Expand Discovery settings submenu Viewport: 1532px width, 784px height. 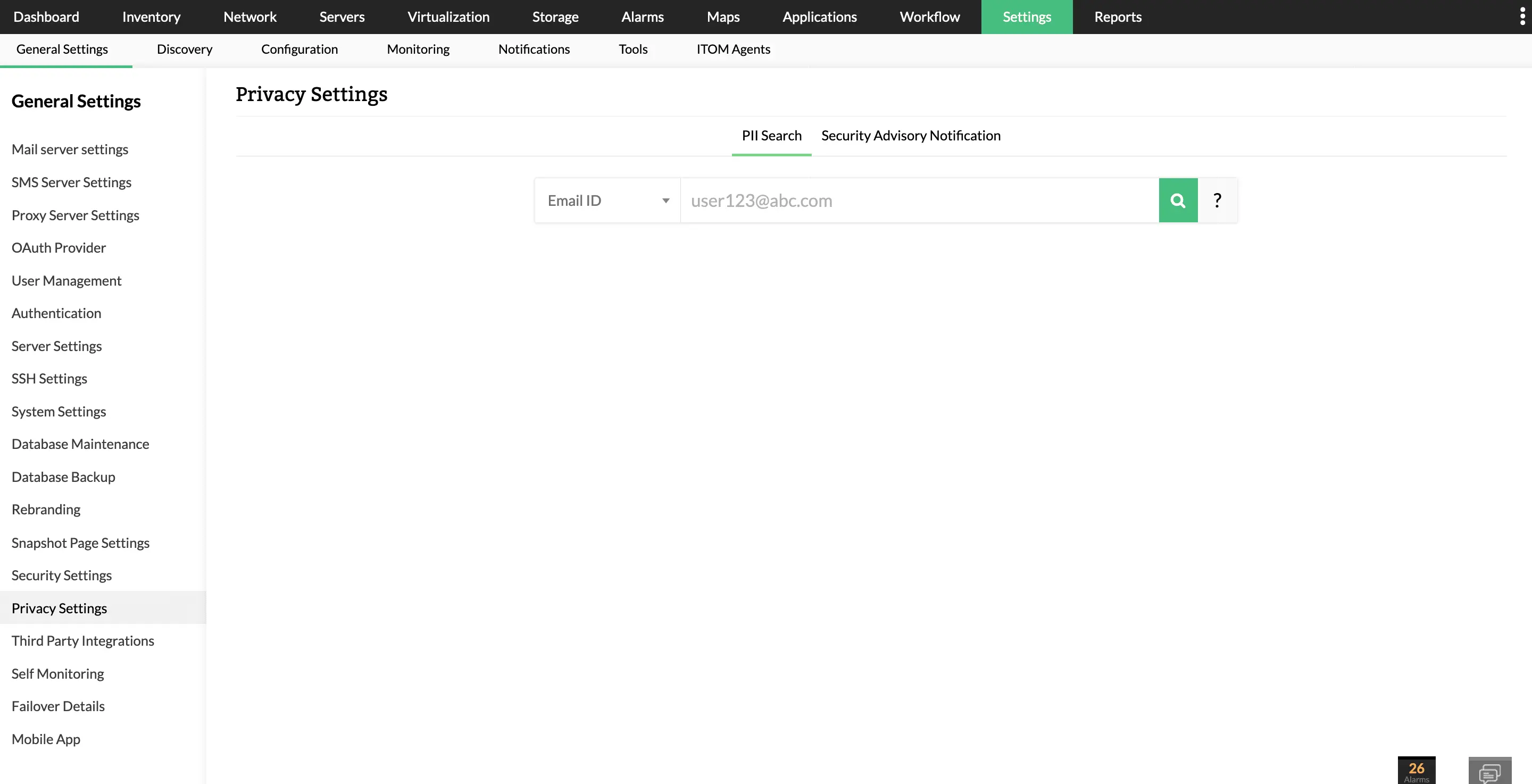coord(184,49)
